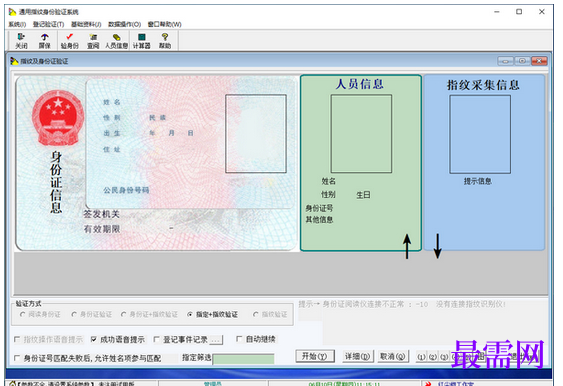
Task: Open the 登记验证(T) menu
Action: pyautogui.click(x=48, y=24)
